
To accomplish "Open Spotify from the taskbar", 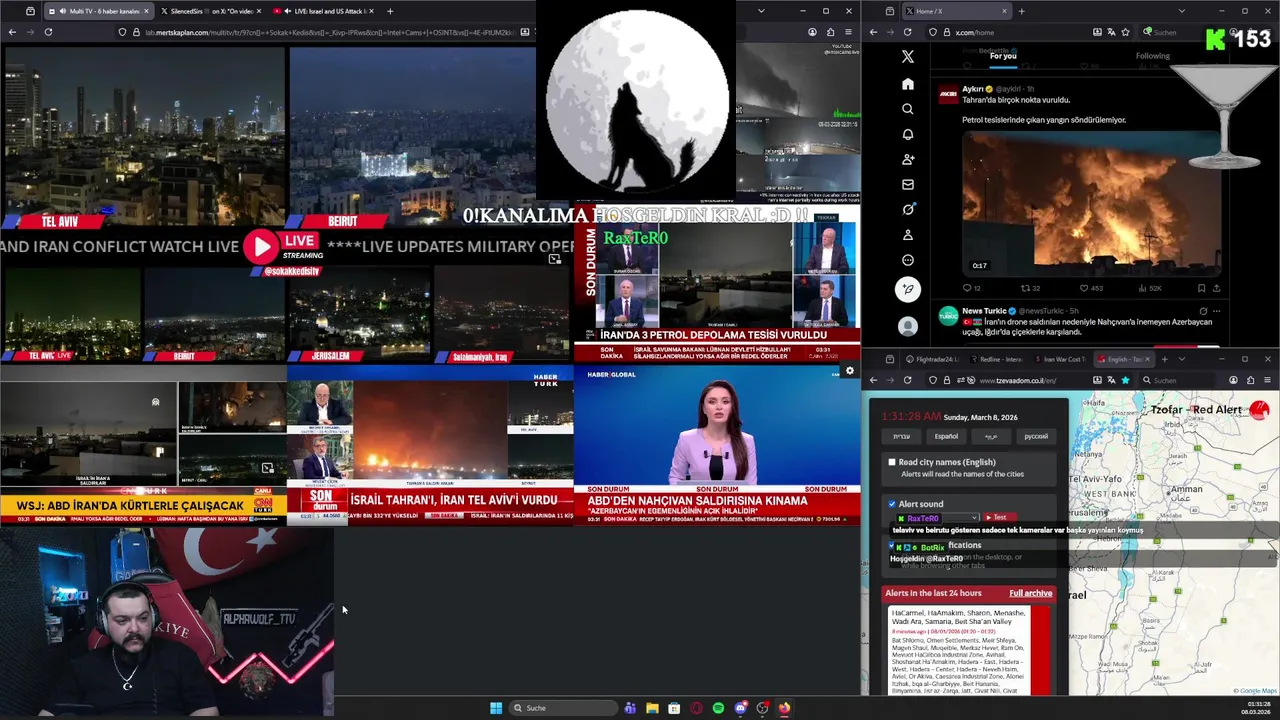I will (x=718, y=708).
